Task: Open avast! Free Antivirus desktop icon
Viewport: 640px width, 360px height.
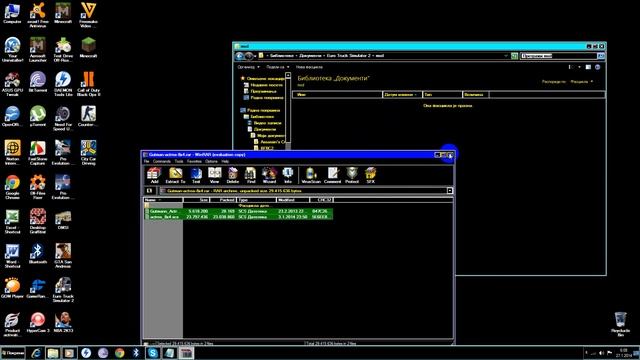Action: [38, 15]
